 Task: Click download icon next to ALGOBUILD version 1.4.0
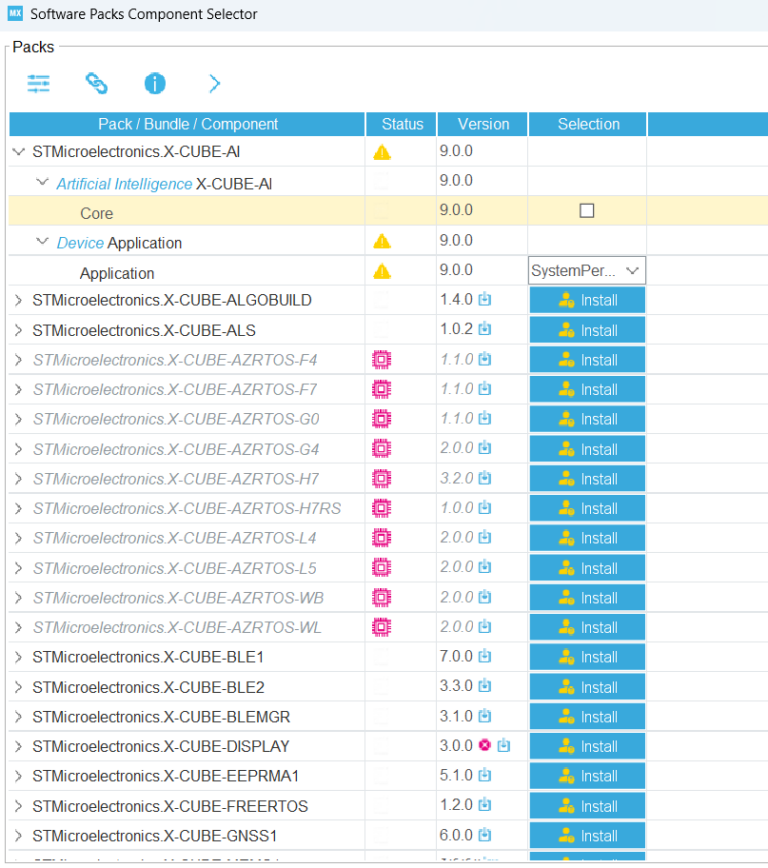tap(484, 299)
